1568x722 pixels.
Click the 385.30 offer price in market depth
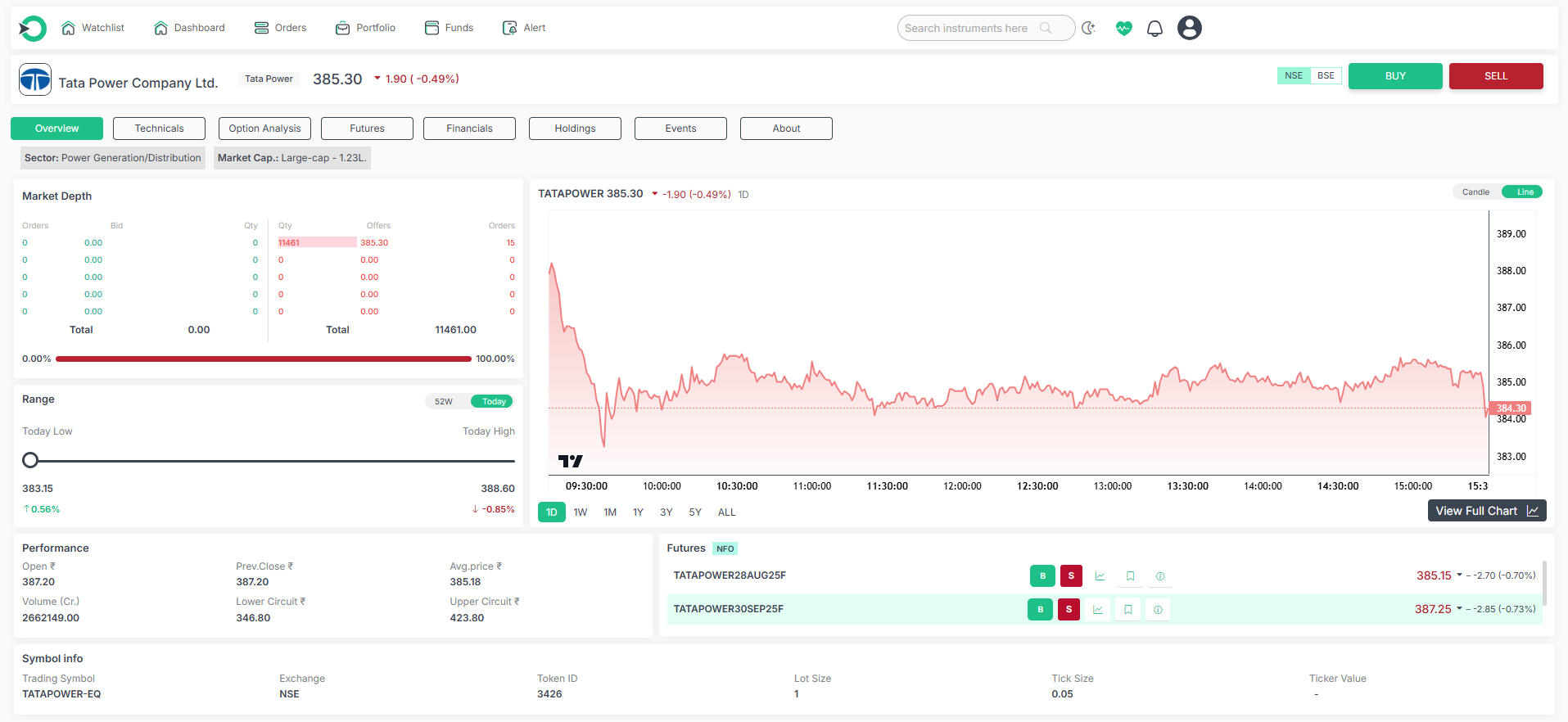[x=374, y=242]
